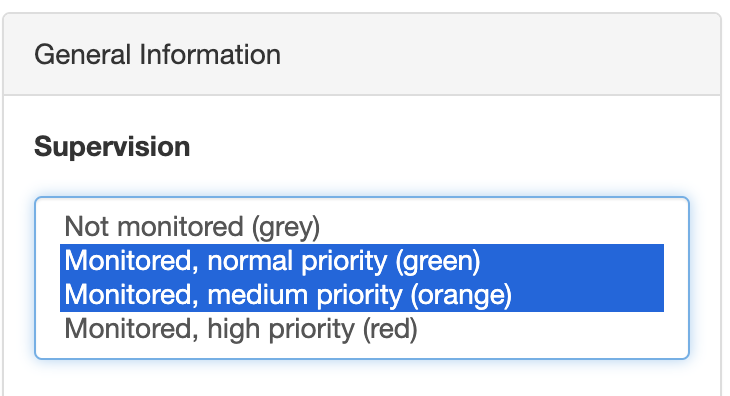730x396 pixels.
Task: Keep only the orange highlighted option selected
Action: pos(362,295)
